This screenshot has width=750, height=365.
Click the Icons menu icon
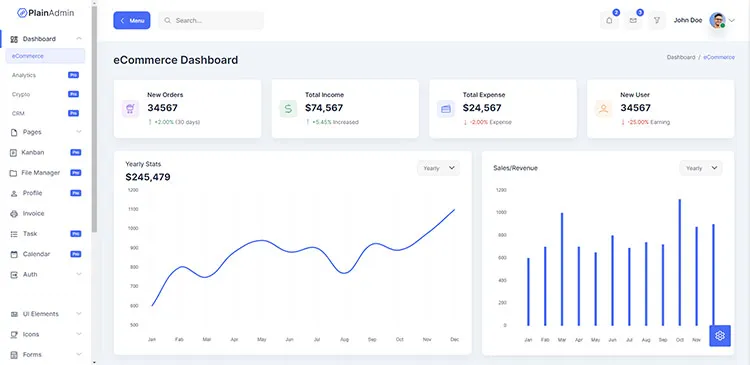(x=14, y=334)
